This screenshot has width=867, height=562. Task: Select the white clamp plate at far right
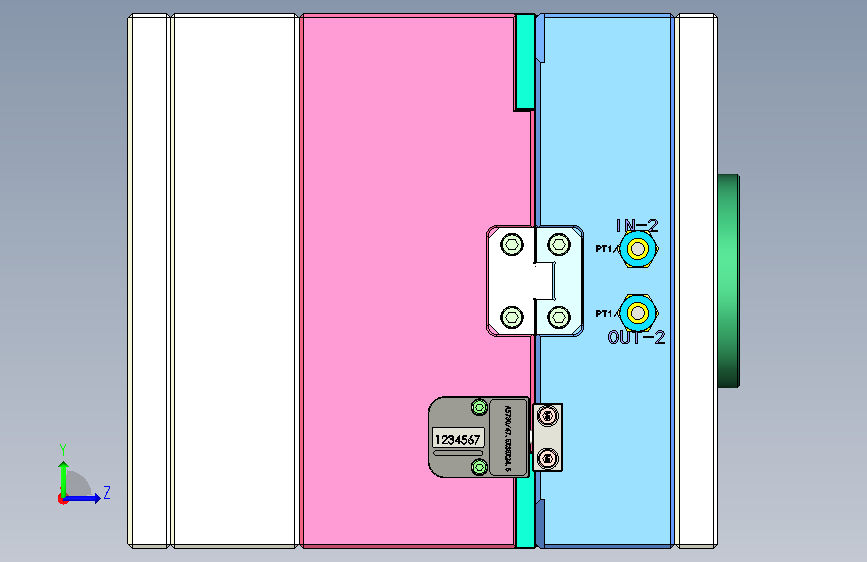pos(697,281)
